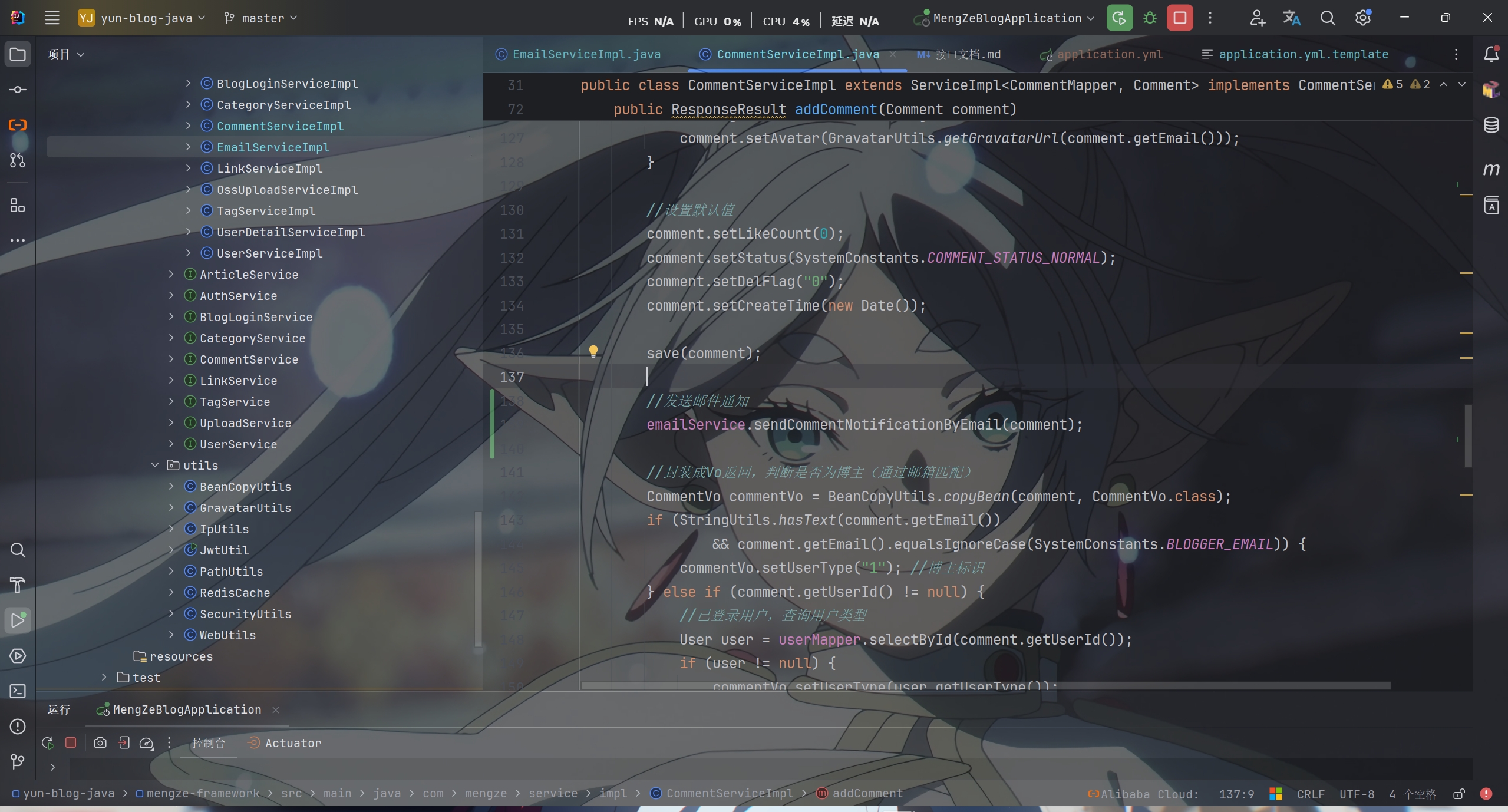This screenshot has height=812, width=1508.
Task: Toggle the Problems tool window button
Action: pos(18,727)
